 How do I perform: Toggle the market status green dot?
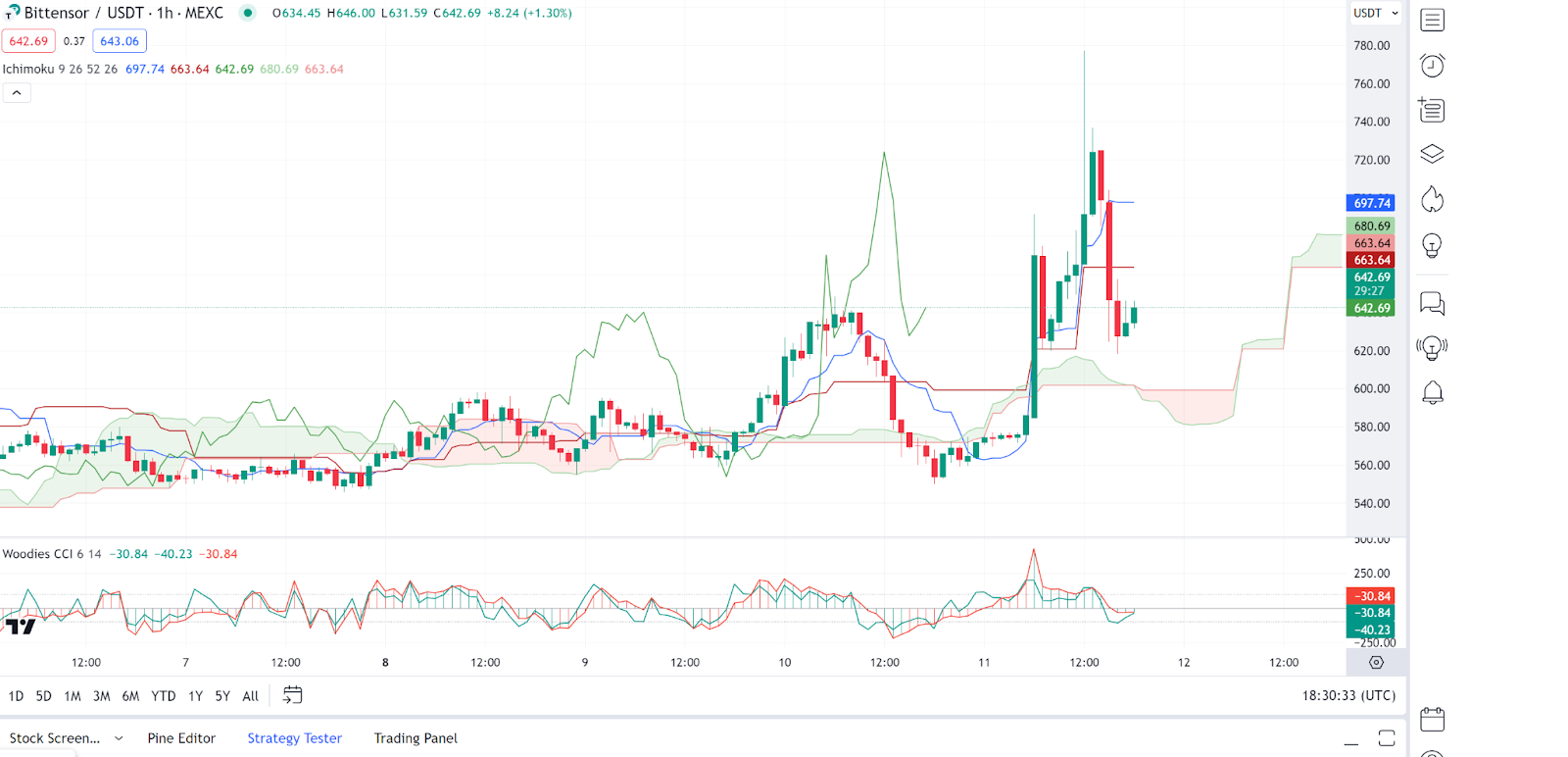248,13
